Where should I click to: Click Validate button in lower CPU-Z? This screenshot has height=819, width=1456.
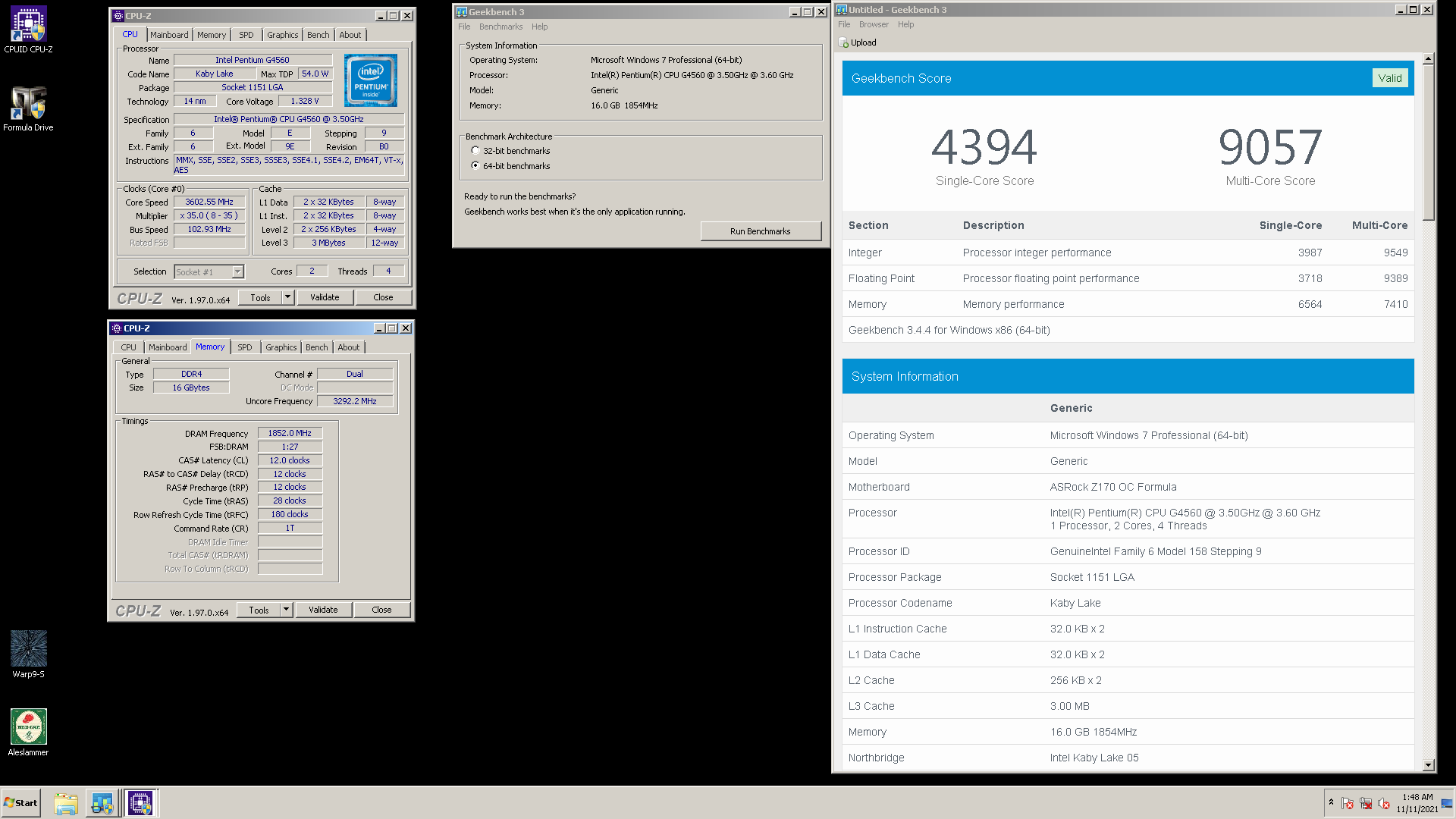point(323,610)
